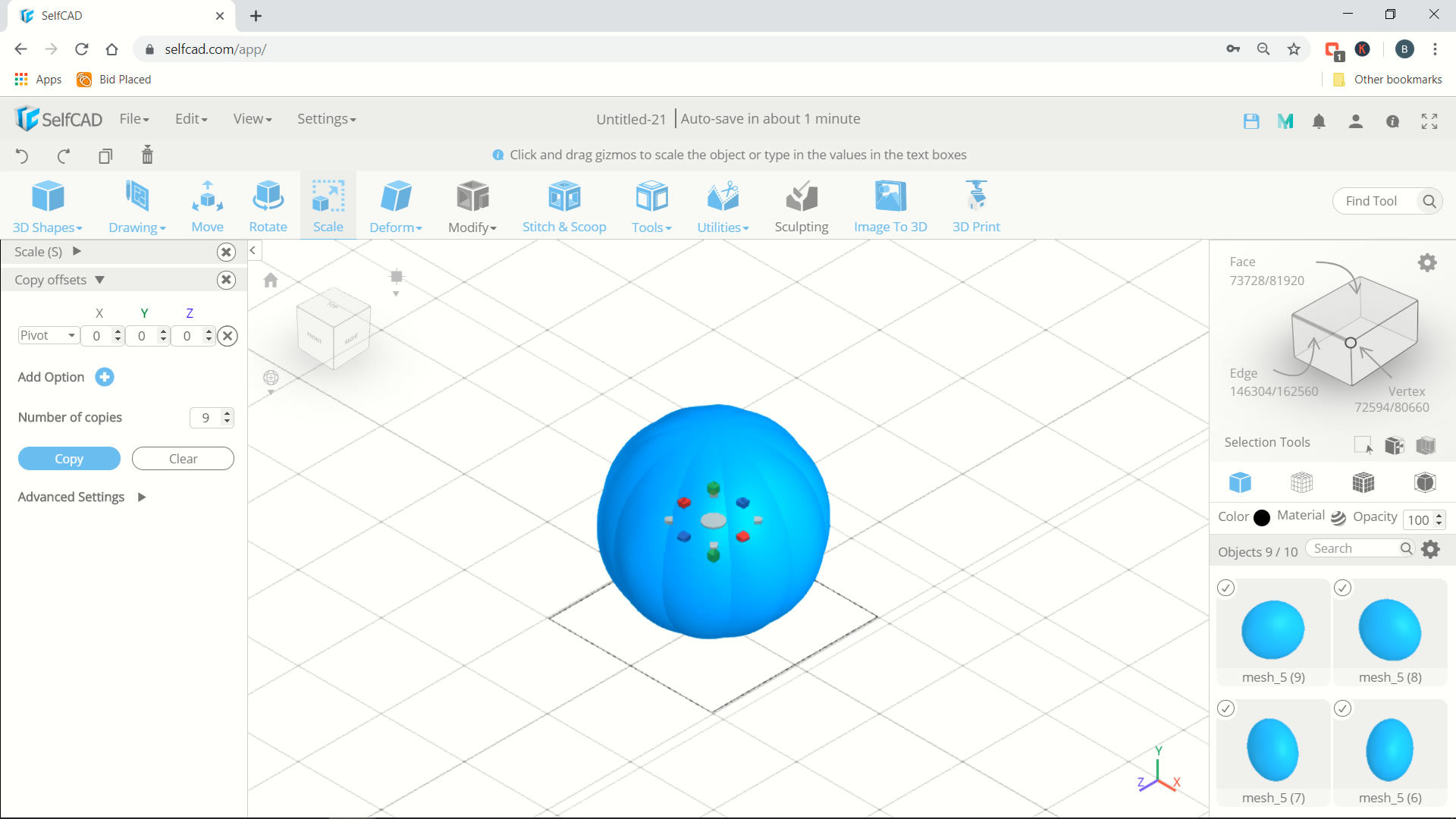Choose the cursor selection tool
1456x819 pixels.
(x=1363, y=445)
